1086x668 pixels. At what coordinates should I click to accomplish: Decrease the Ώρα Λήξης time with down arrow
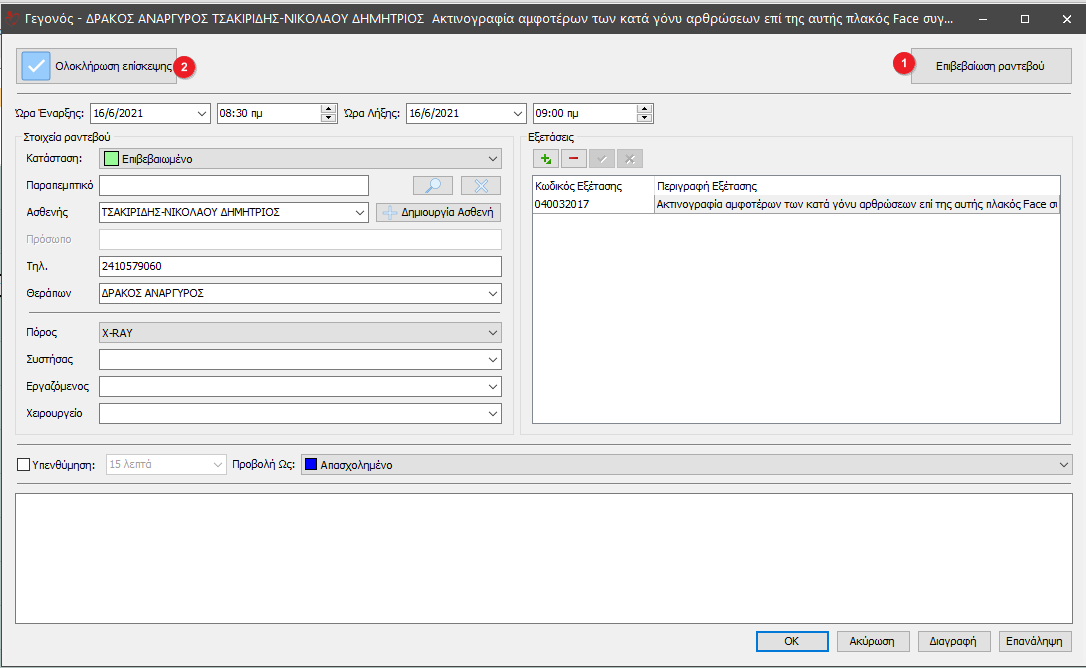click(644, 118)
